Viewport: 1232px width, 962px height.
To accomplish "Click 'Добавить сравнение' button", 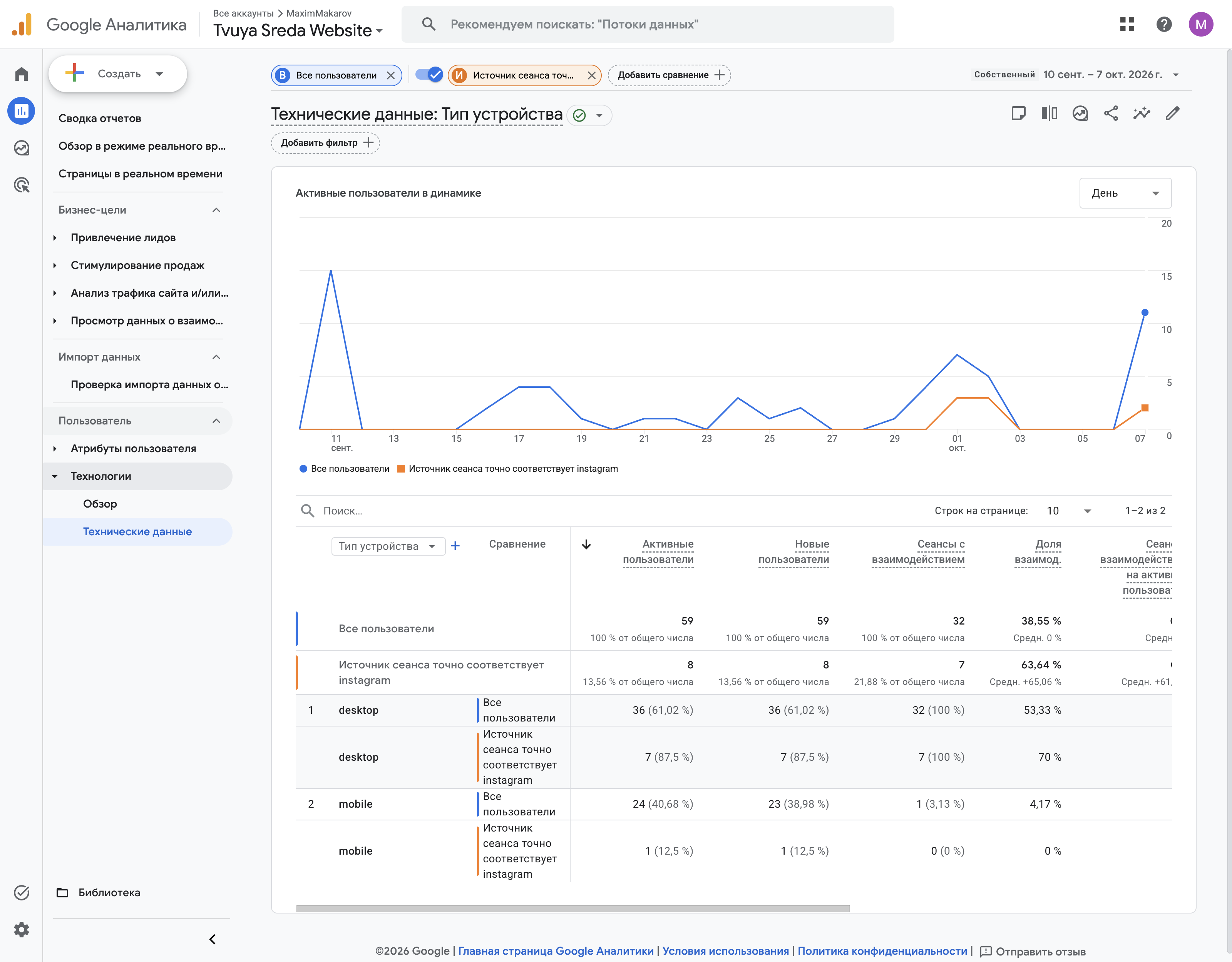I will (x=669, y=75).
